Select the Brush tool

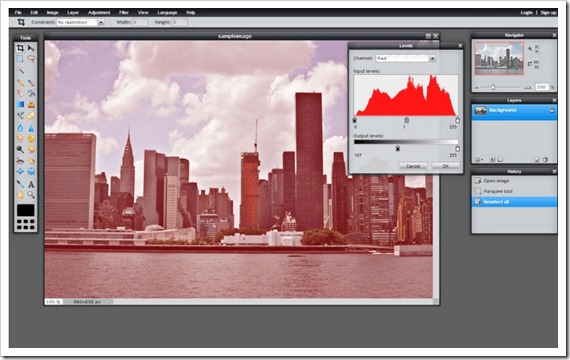point(31,83)
